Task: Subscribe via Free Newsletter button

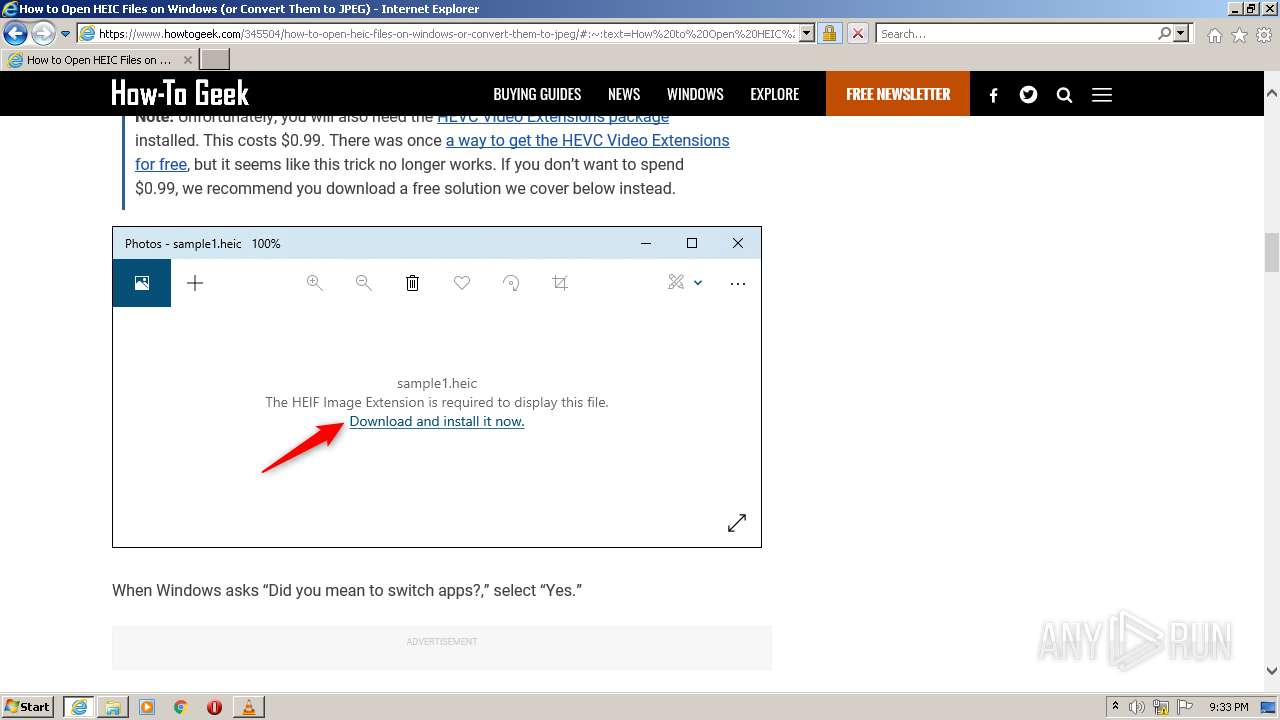Action: (898, 94)
